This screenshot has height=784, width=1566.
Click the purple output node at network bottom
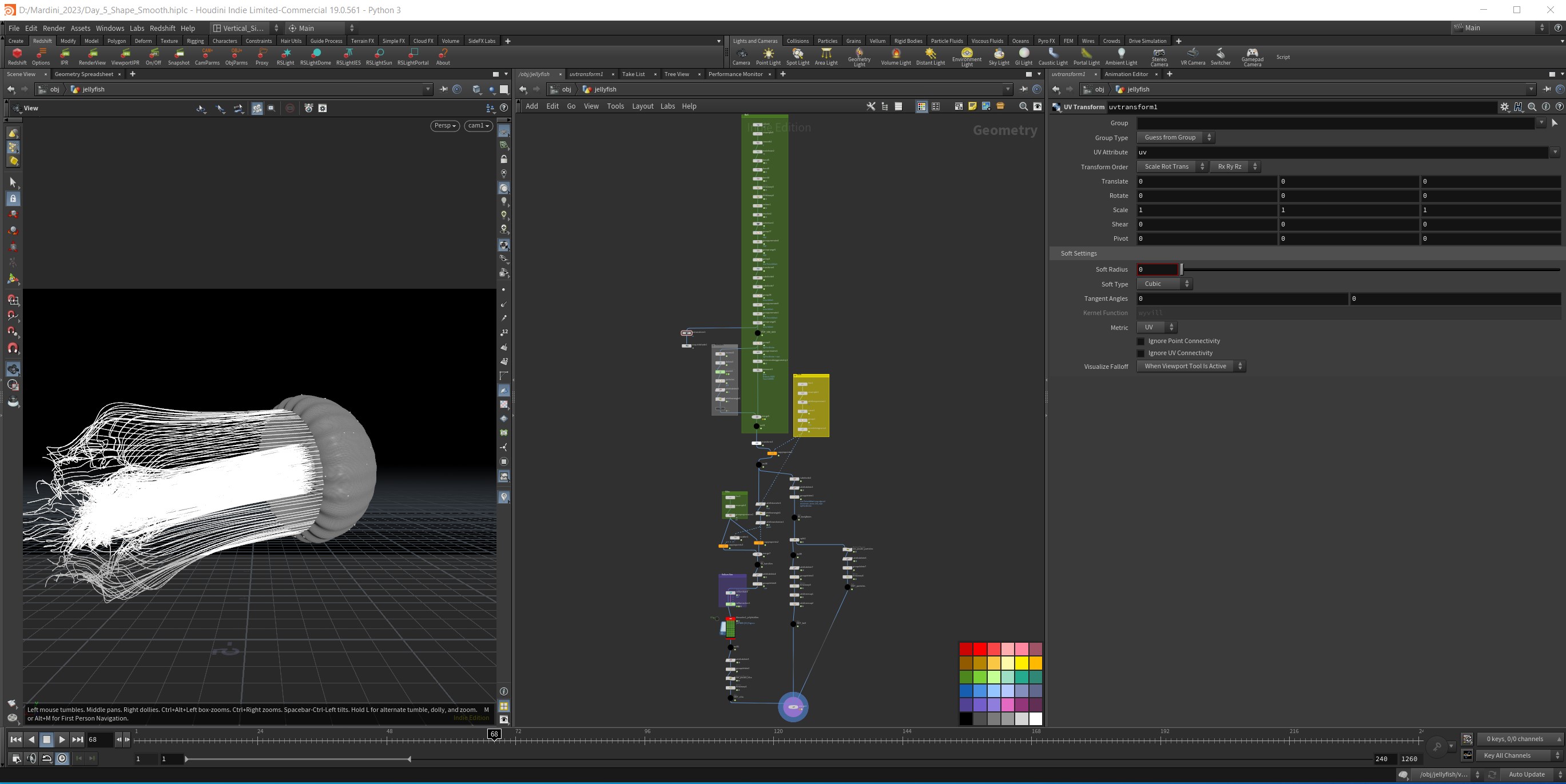click(x=793, y=707)
